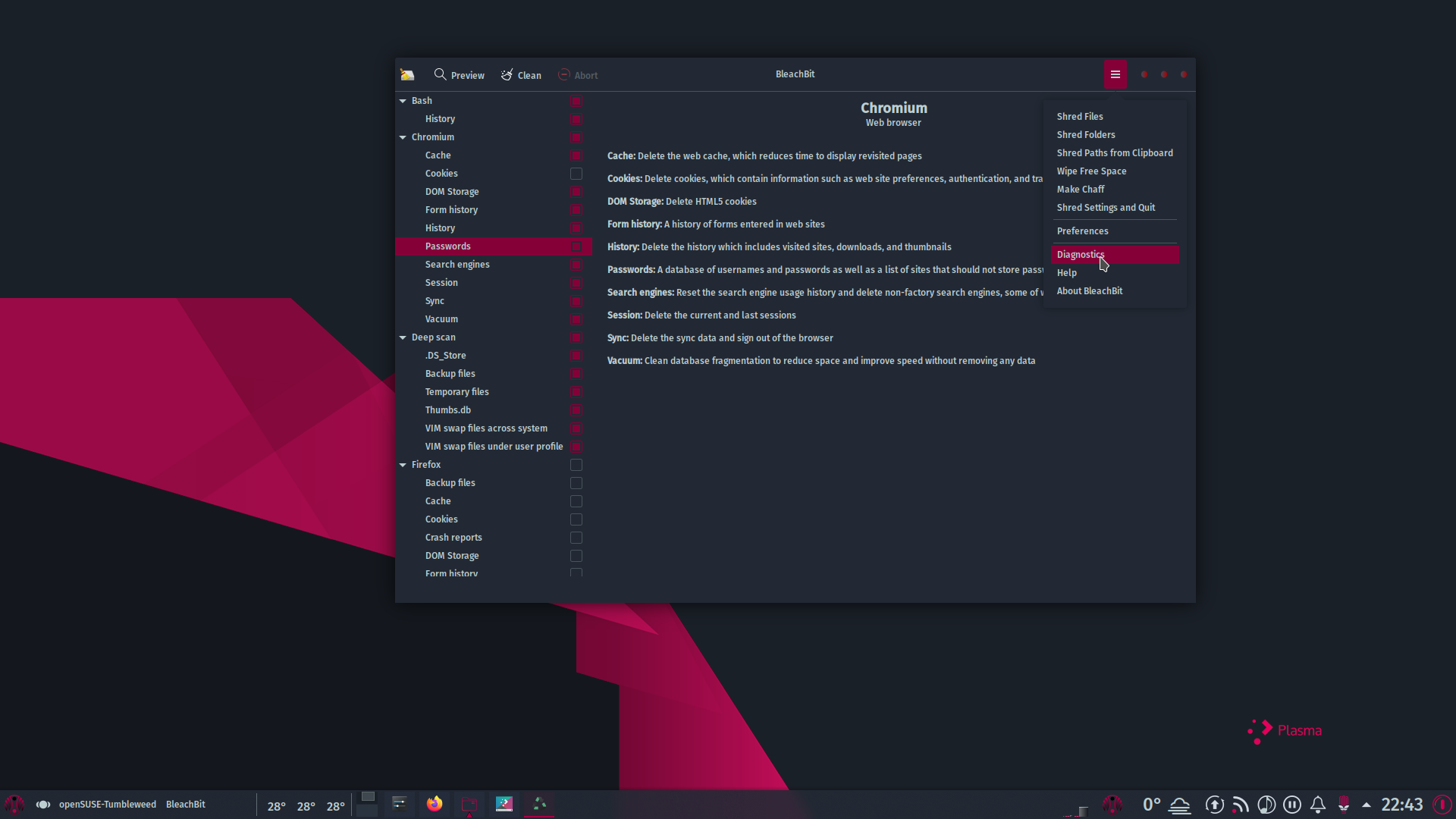Image resolution: width=1456 pixels, height=819 pixels.
Task: Collapse the Chromium tree group
Action: [x=403, y=137]
